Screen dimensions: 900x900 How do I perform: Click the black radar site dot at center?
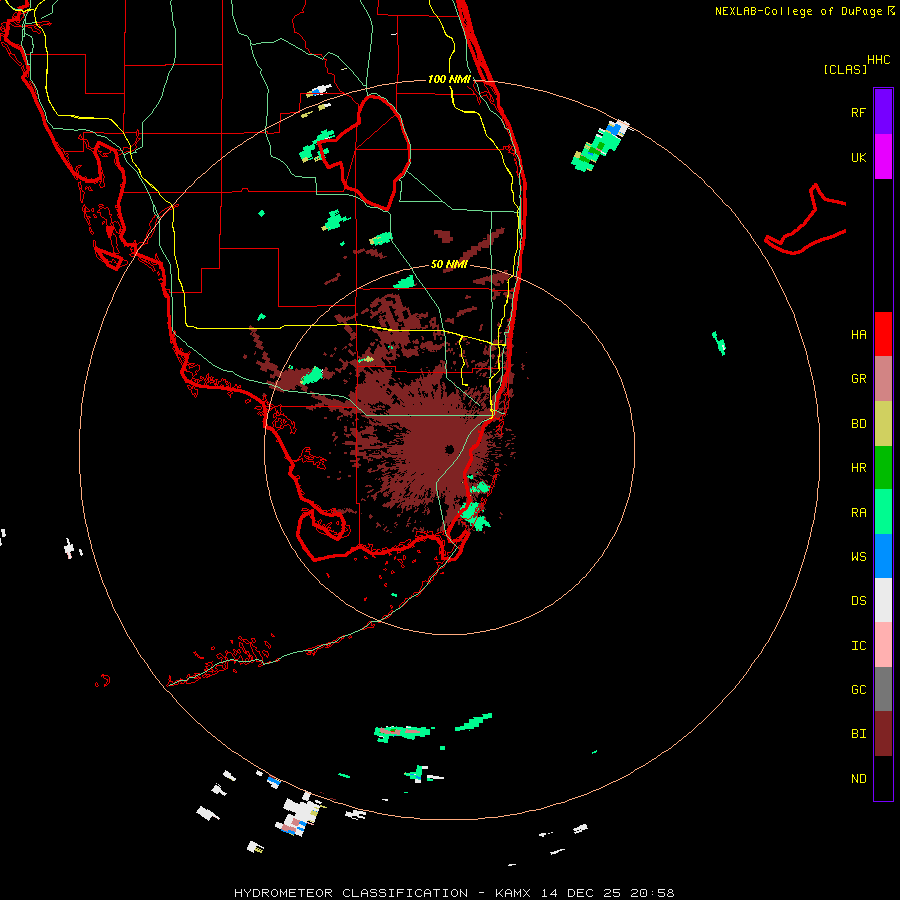click(449, 449)
